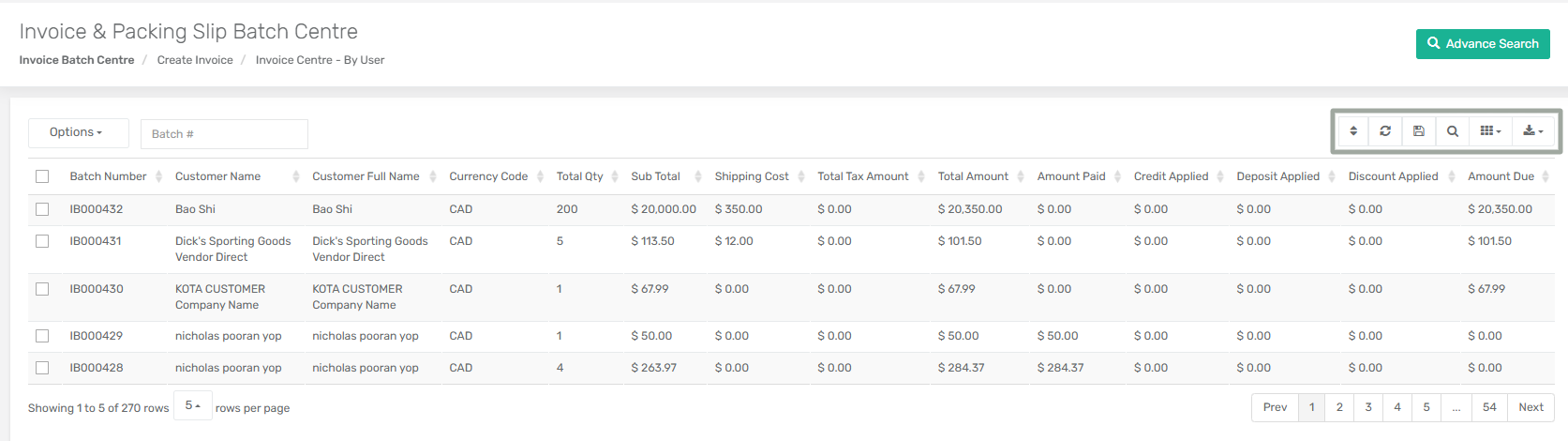Open Invoice Centre - By User link
1568x441 pixels.
pos(320,60)
